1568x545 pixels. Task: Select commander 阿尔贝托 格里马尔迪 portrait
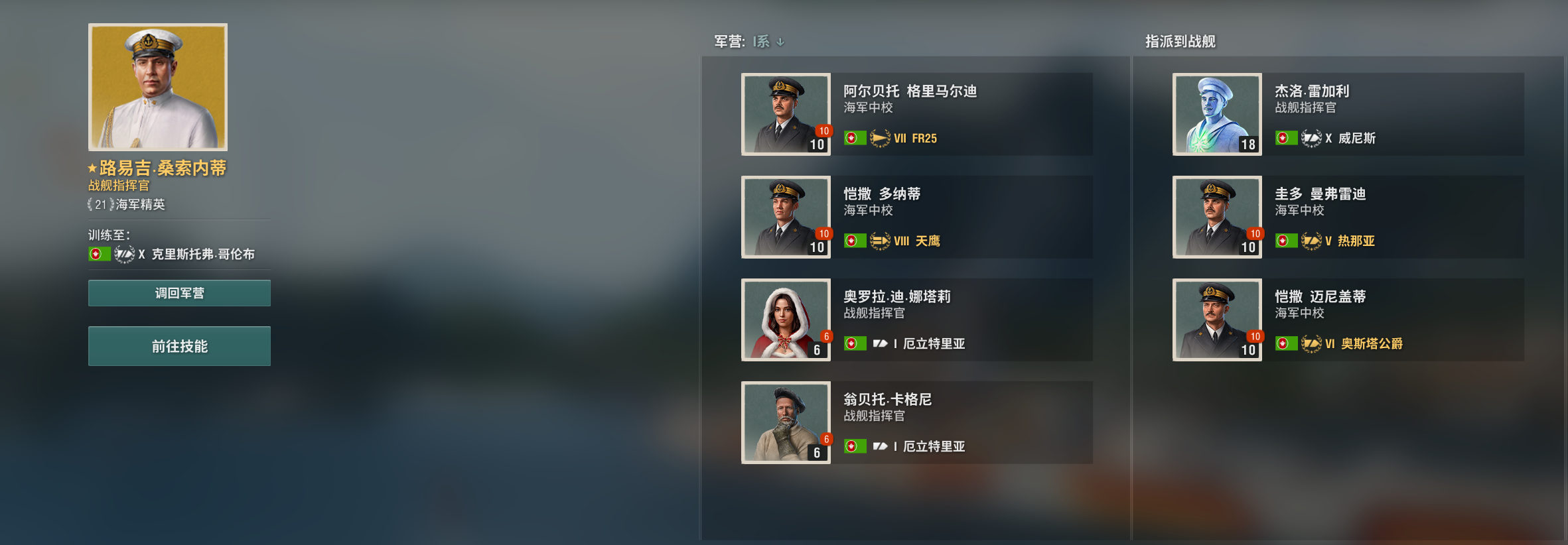[786, 114]
